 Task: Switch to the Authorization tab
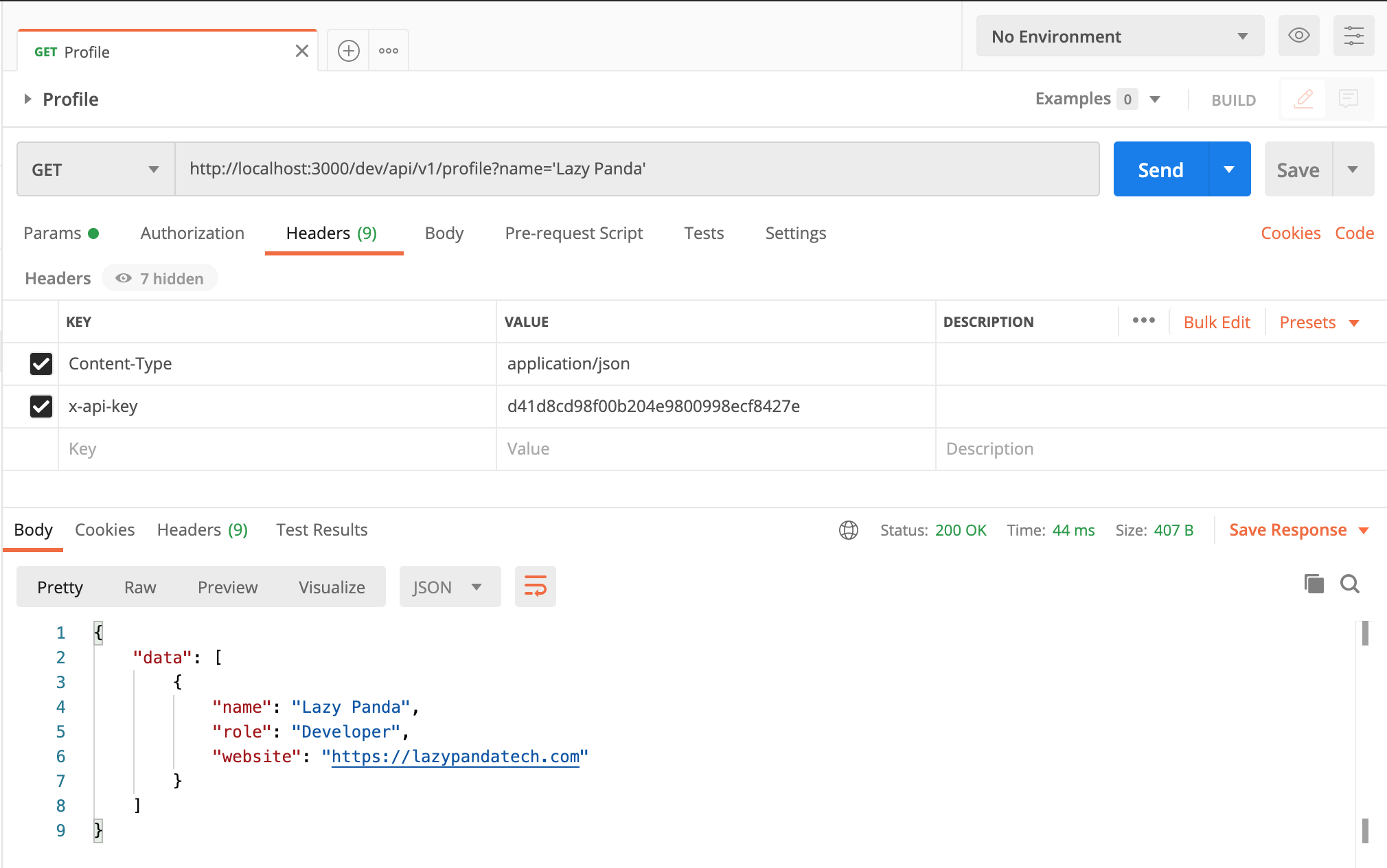tap(192, 233)
